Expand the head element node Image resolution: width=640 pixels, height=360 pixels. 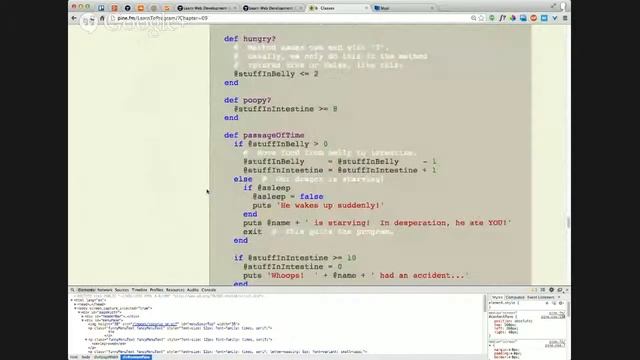[75, 304]
